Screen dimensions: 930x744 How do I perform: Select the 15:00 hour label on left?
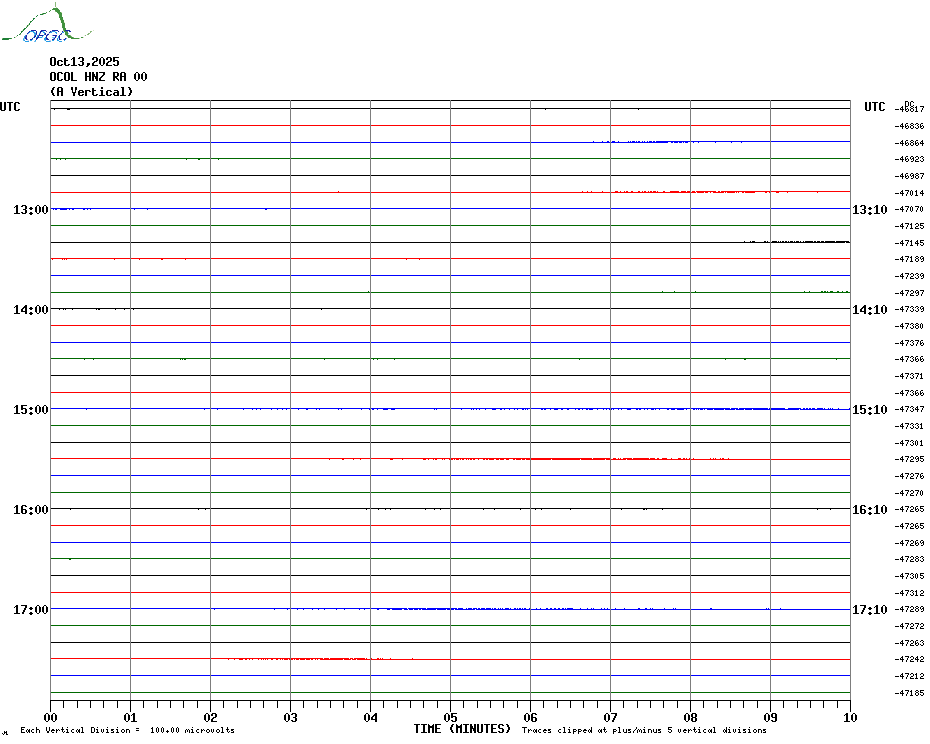(30, 409)
